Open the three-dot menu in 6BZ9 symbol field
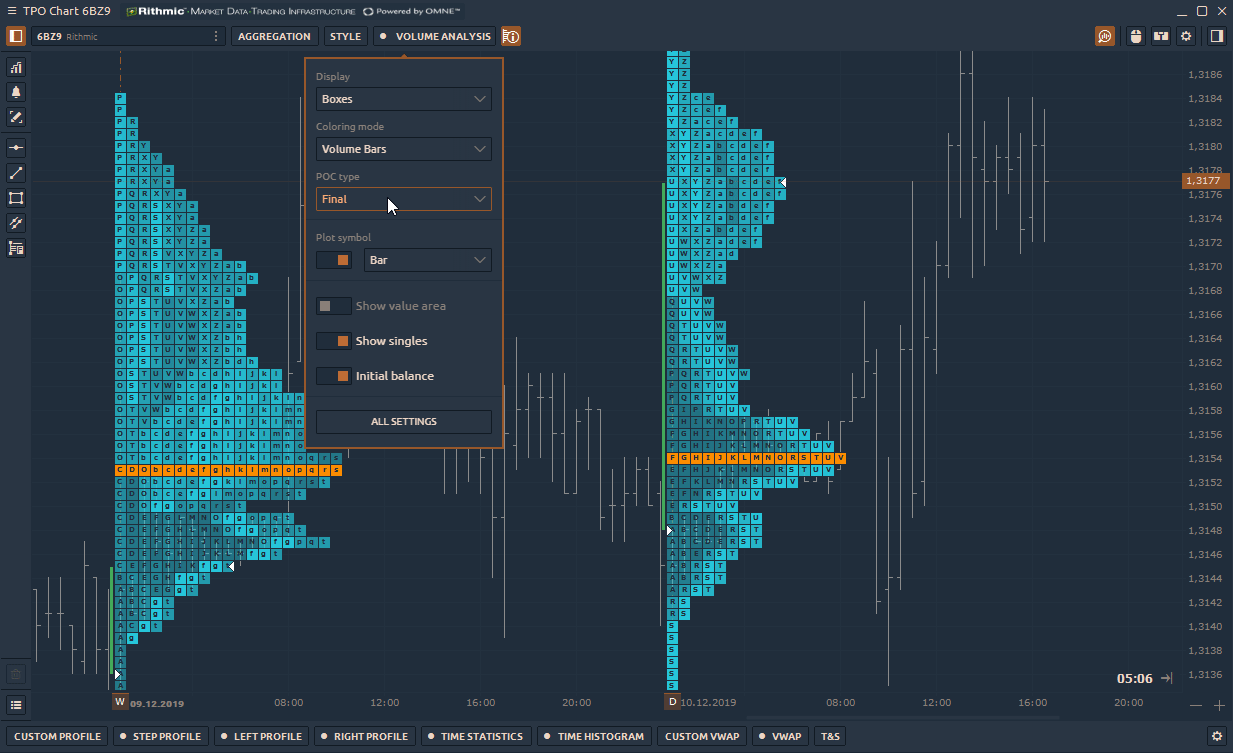The image size is (1233, 753). 216,36
